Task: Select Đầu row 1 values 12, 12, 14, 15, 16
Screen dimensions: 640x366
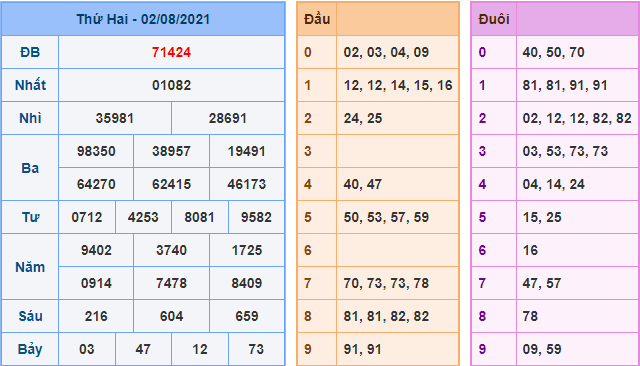Action: click(x=398, y=85)
